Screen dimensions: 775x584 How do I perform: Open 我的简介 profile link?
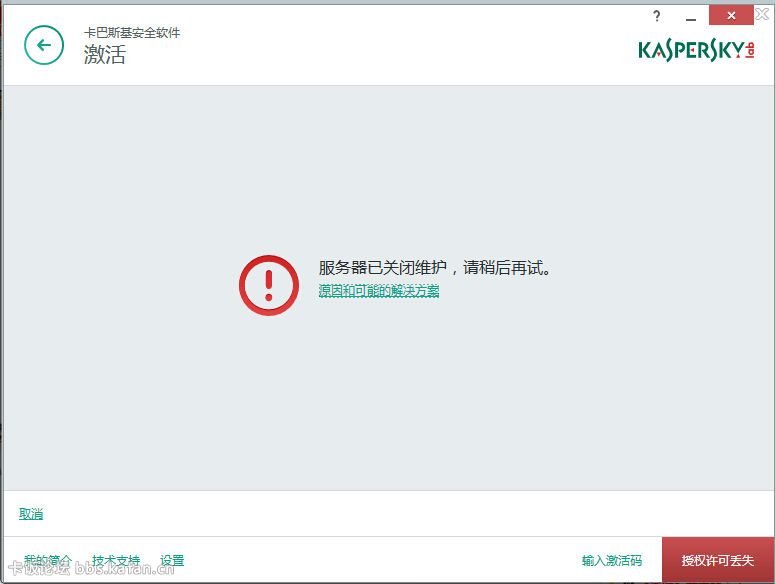pyautogui.click(x=48, y=561)
